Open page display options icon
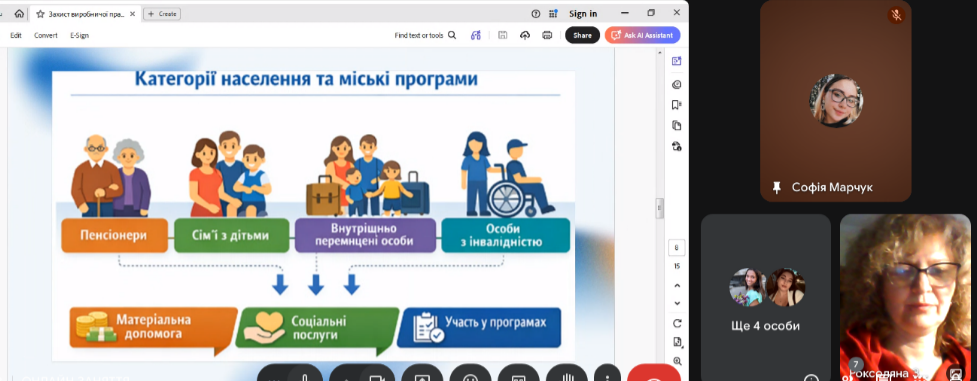Viewport: 977px width, 381px height. pyautogui.click(x=677, y=342)
